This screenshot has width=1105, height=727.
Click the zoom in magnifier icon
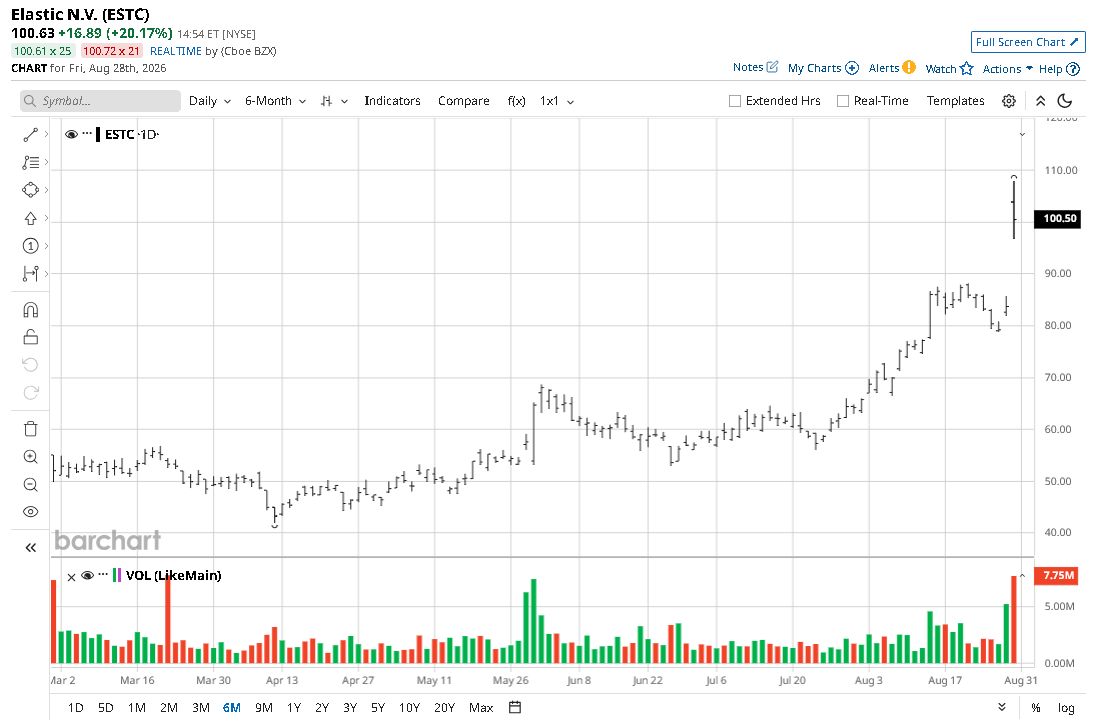point(30,457)
